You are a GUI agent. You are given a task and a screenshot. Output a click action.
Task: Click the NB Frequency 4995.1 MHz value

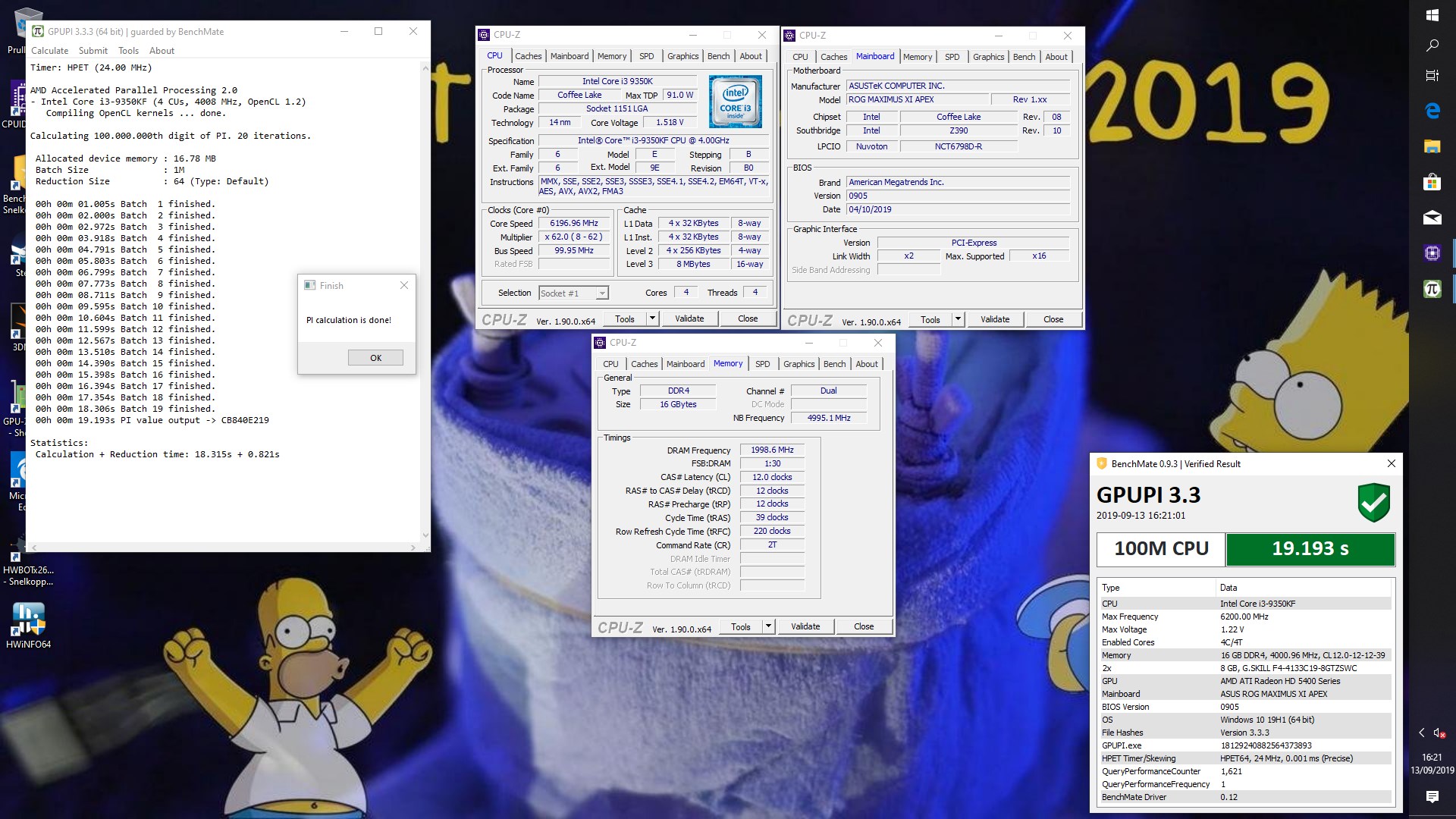click(828, 418)
